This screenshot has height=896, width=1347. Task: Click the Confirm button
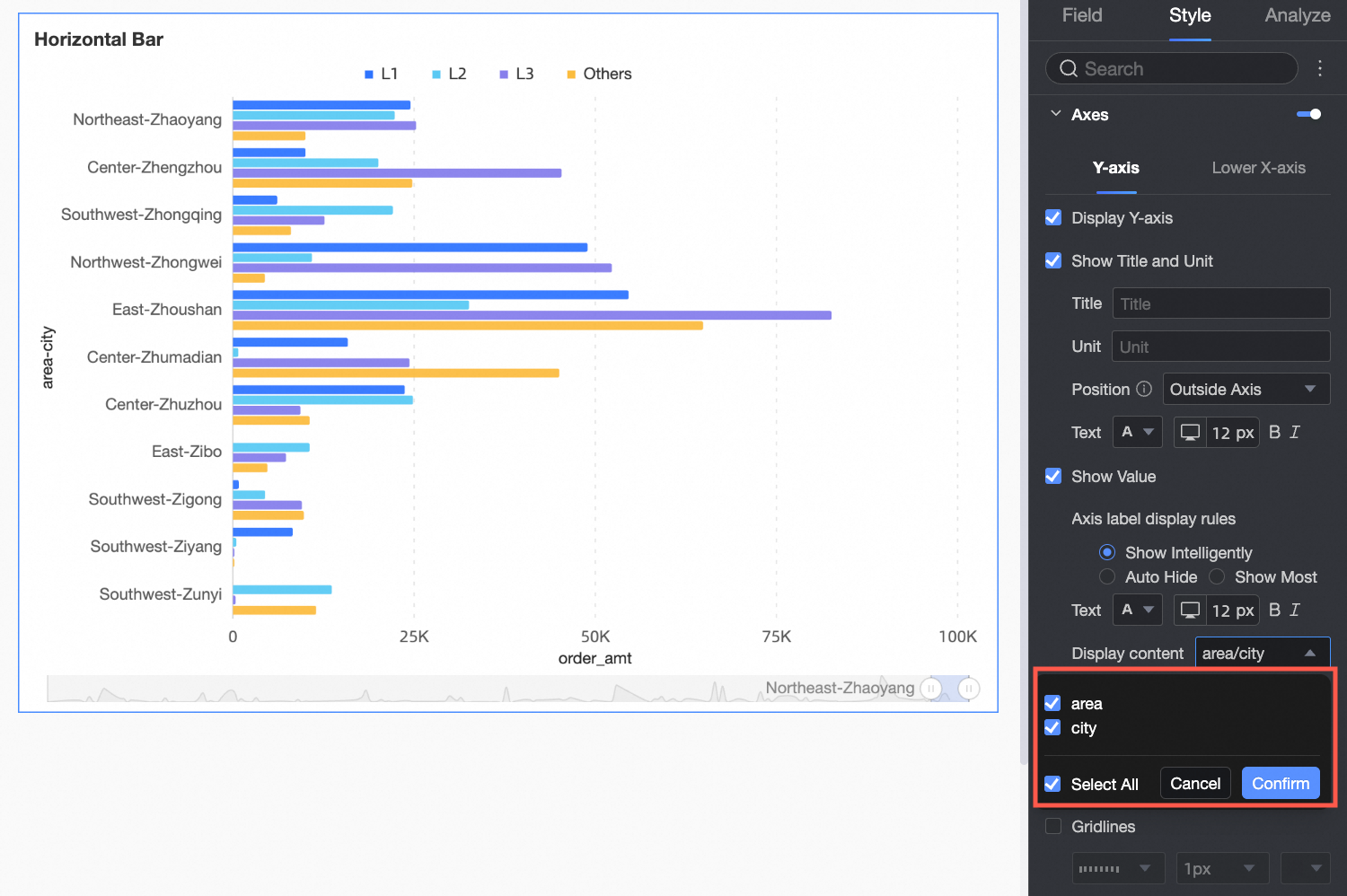click(1281, 783)
